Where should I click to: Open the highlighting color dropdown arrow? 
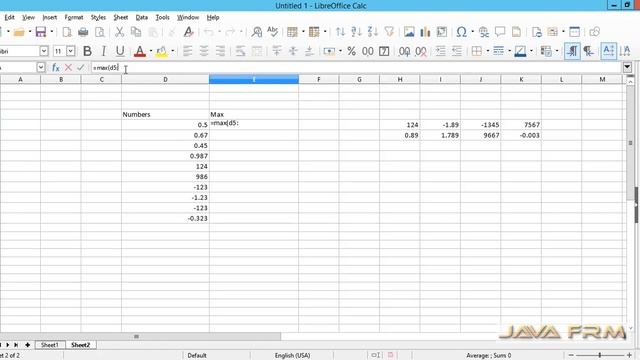173,51
